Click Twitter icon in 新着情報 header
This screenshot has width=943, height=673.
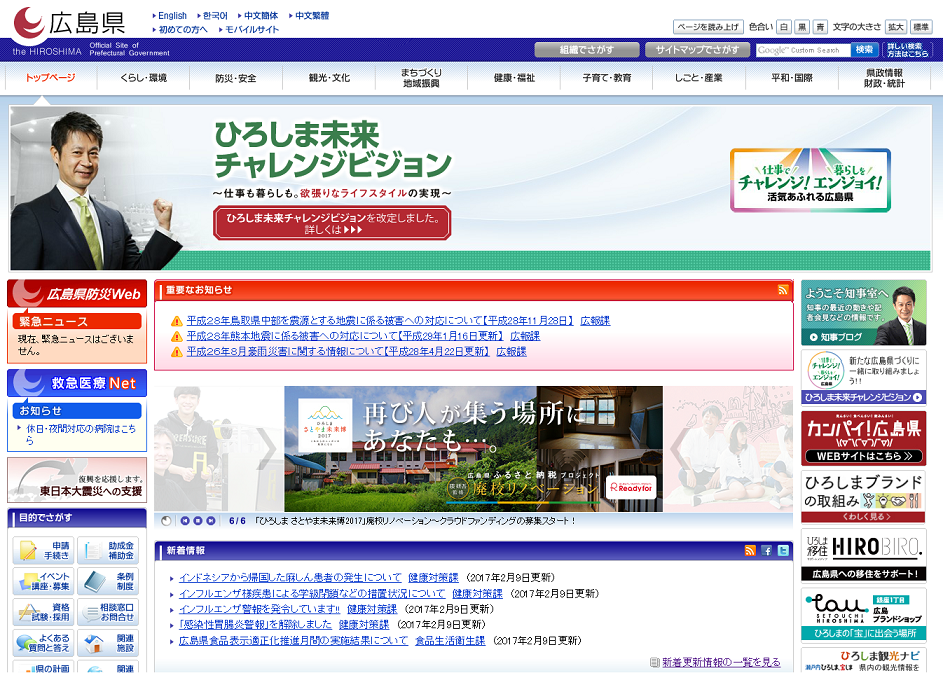coord(783,550)
